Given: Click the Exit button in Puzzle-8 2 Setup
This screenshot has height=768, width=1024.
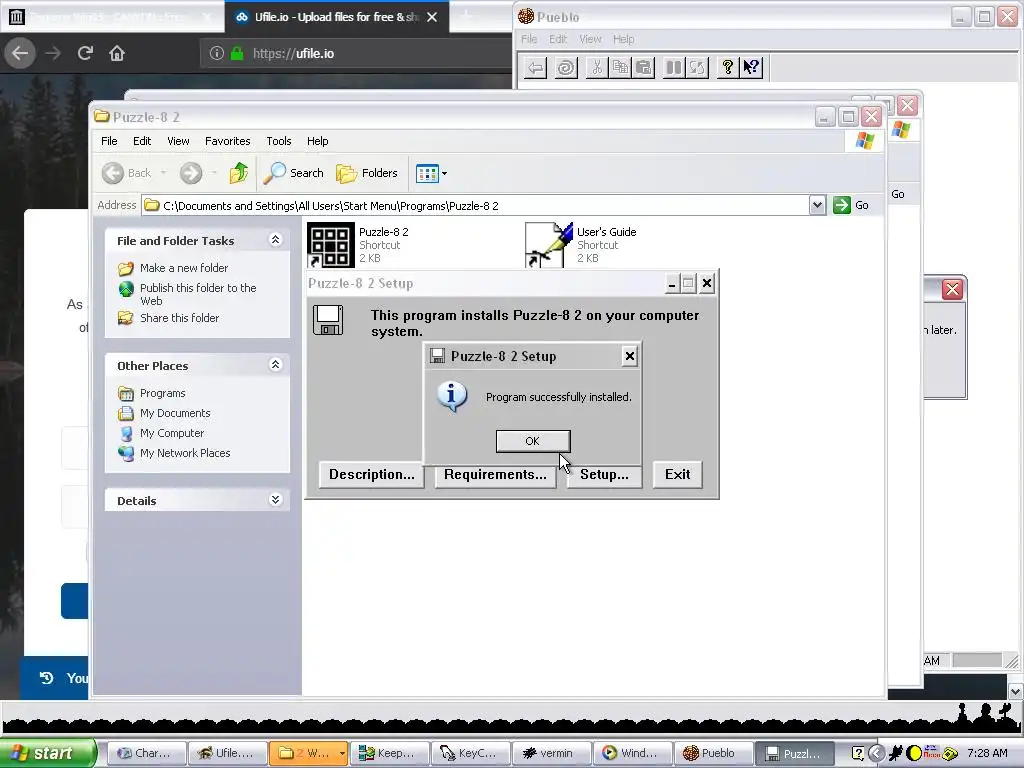Looking at the screenshot, I should click(677, 475).
